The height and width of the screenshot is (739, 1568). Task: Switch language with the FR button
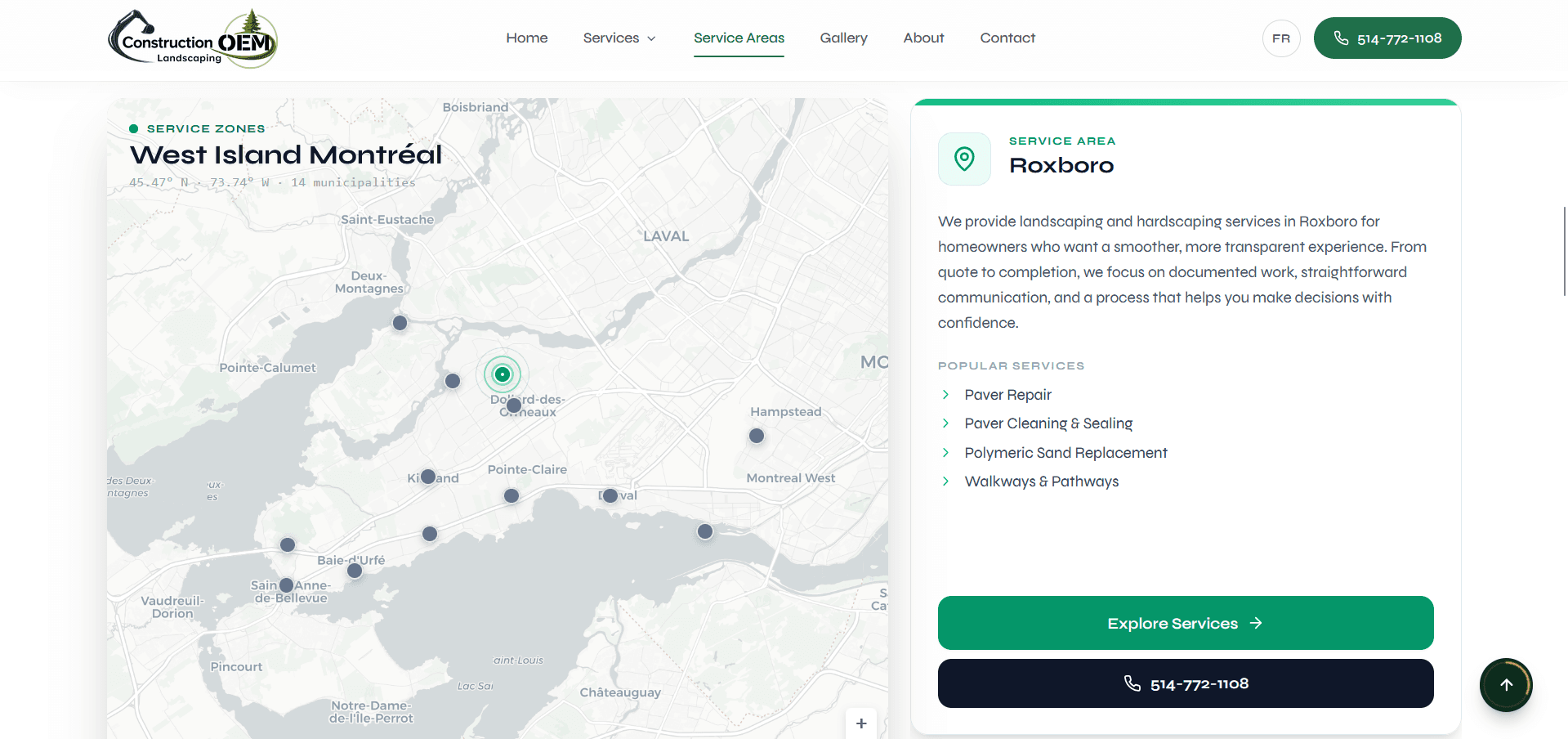(1281, 38)
